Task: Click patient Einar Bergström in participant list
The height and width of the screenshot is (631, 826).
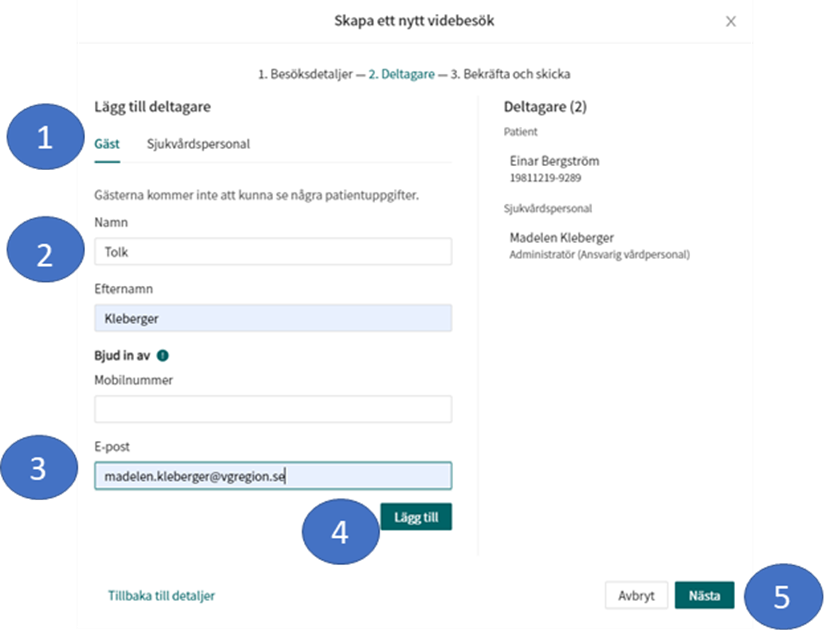Action: 554,161
